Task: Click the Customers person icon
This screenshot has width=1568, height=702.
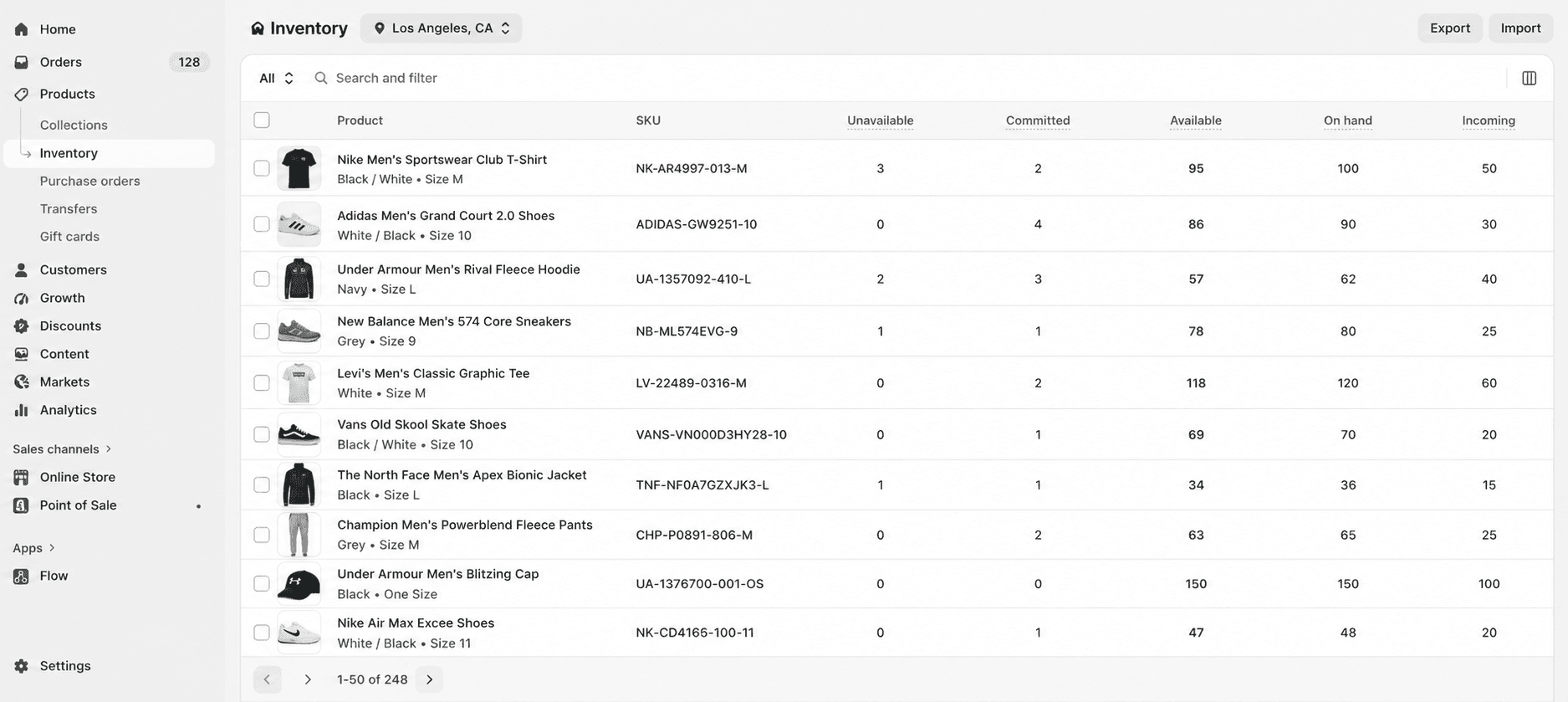Action: click(22, 269)
